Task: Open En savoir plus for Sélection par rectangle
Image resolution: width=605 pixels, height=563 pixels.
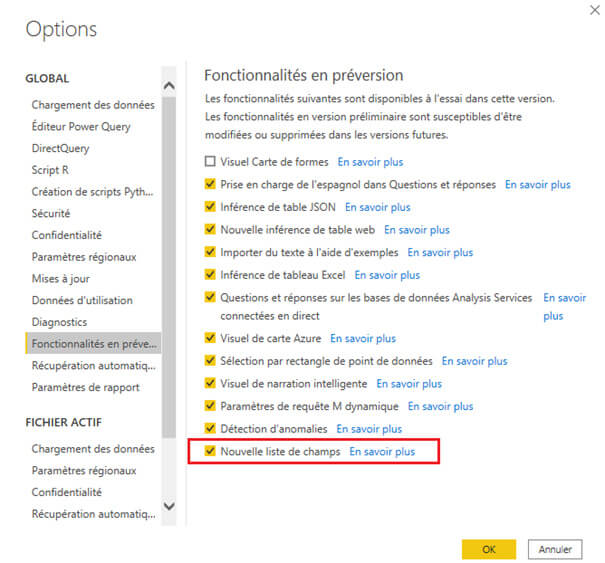Action: [x=475, y=361]
